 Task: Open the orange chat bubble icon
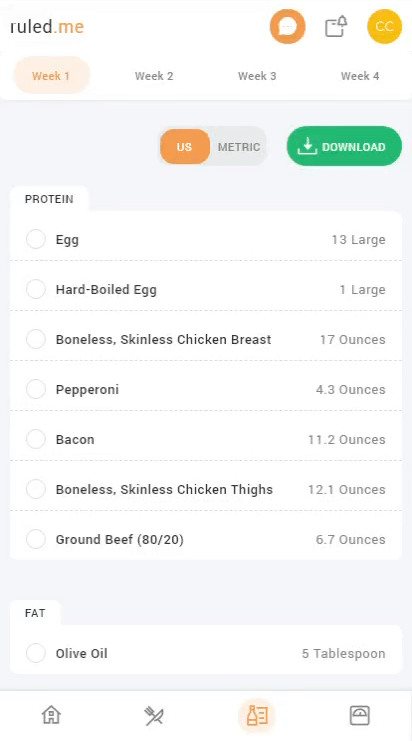click(x=287, y=26)
